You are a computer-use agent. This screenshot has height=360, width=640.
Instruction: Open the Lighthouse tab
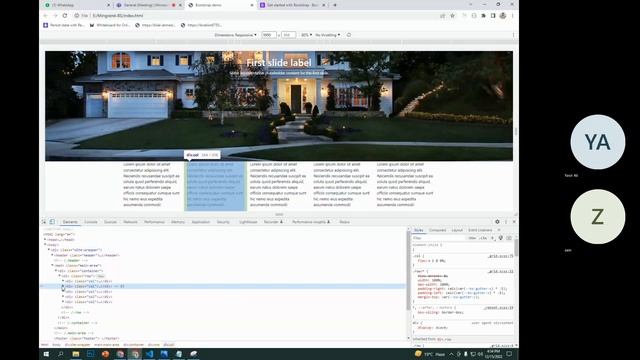coord(248,222)
